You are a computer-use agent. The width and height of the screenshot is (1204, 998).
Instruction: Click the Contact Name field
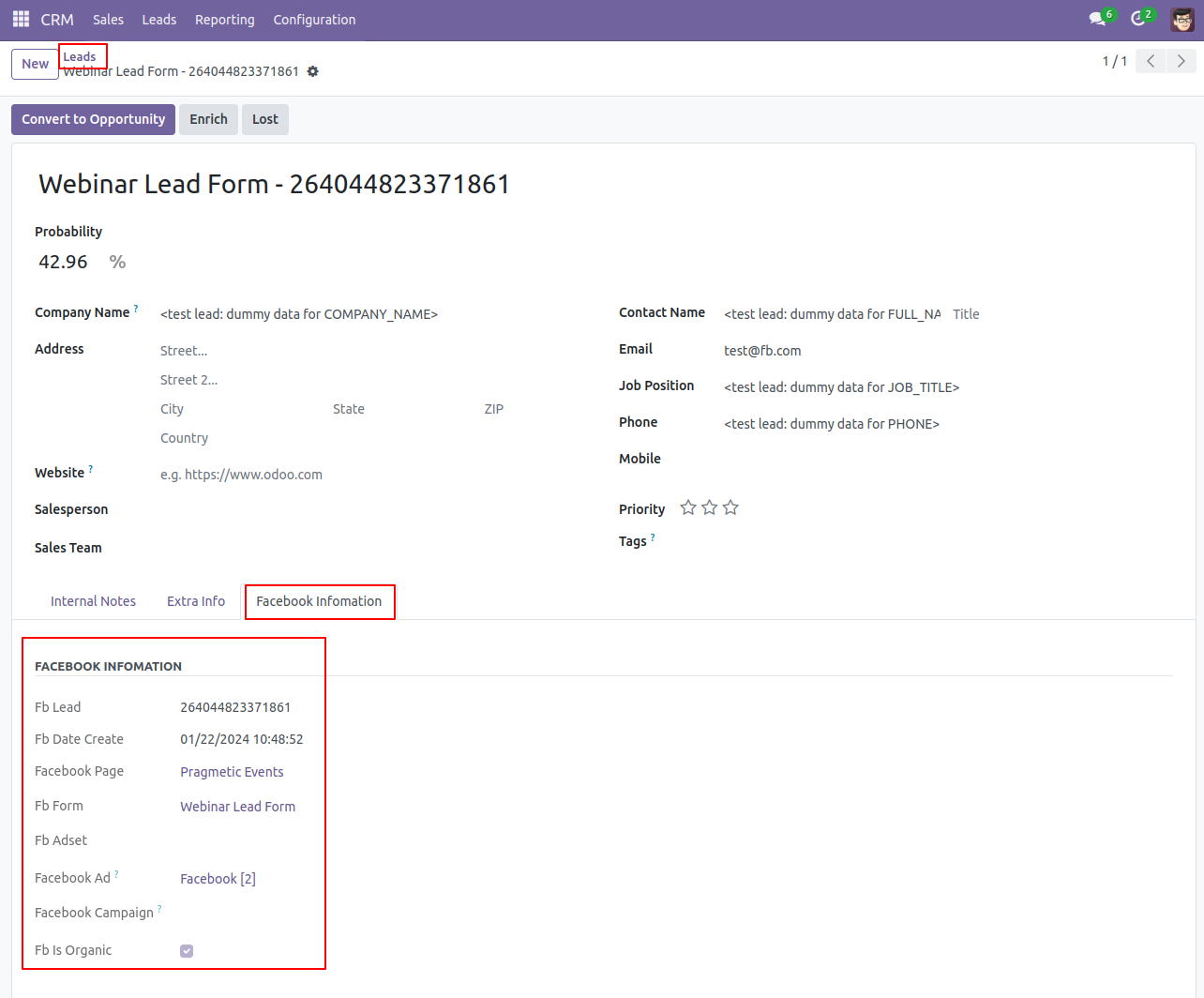833,314
